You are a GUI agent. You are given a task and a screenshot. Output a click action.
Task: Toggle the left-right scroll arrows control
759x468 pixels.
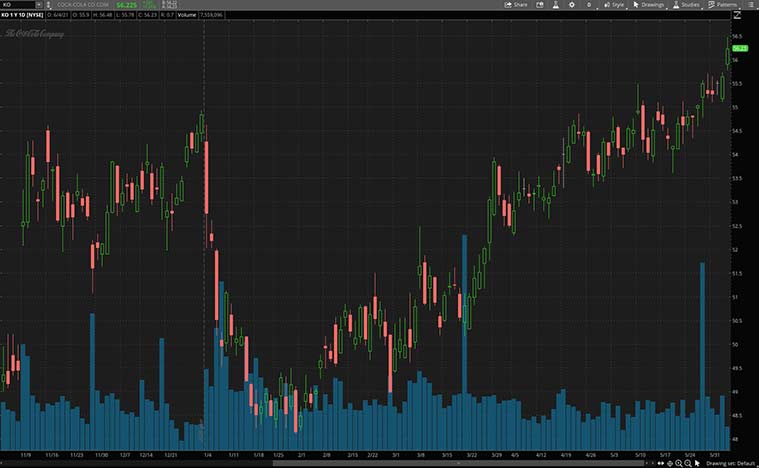coord(661,464)
